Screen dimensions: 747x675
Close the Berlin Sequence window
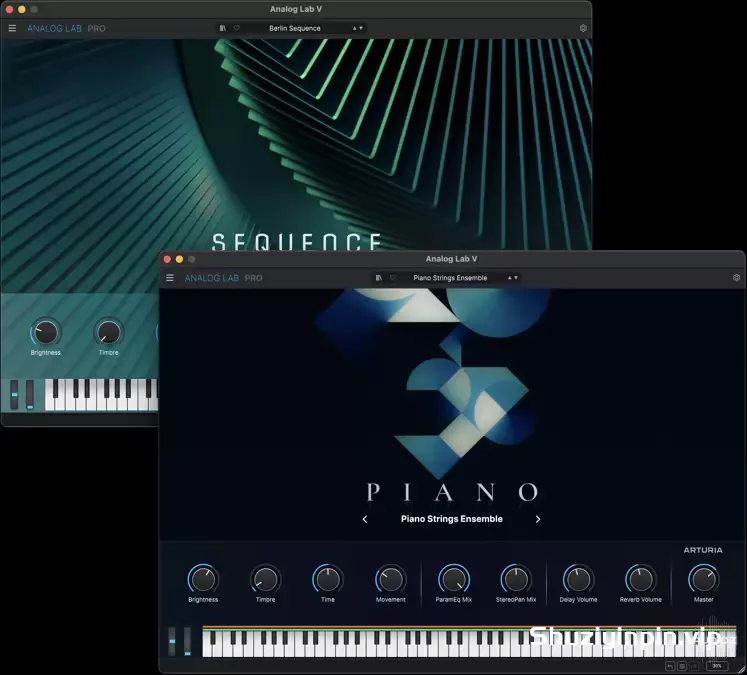tap(10, 9)
